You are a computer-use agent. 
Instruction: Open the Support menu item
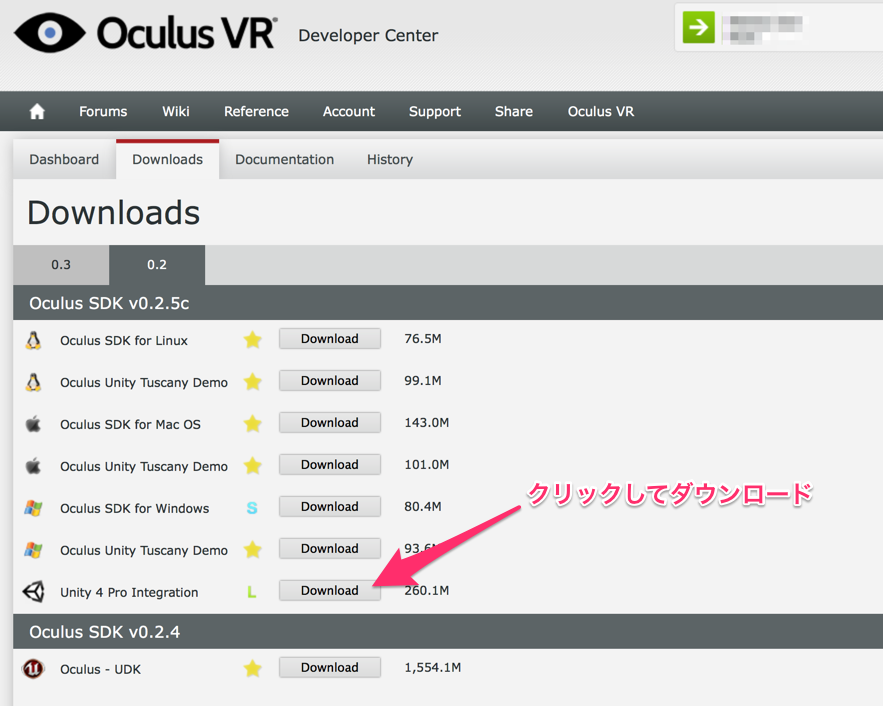[x=435, y=111]
